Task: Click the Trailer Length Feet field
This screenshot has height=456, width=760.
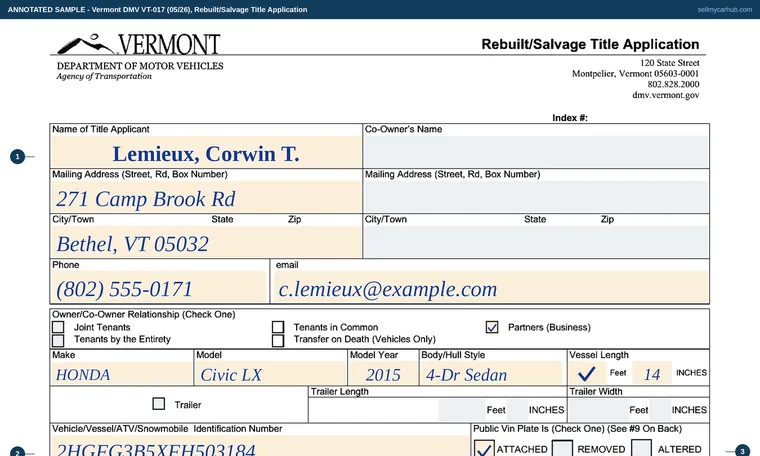Action: pyautogui.click(x=462, y=410)
